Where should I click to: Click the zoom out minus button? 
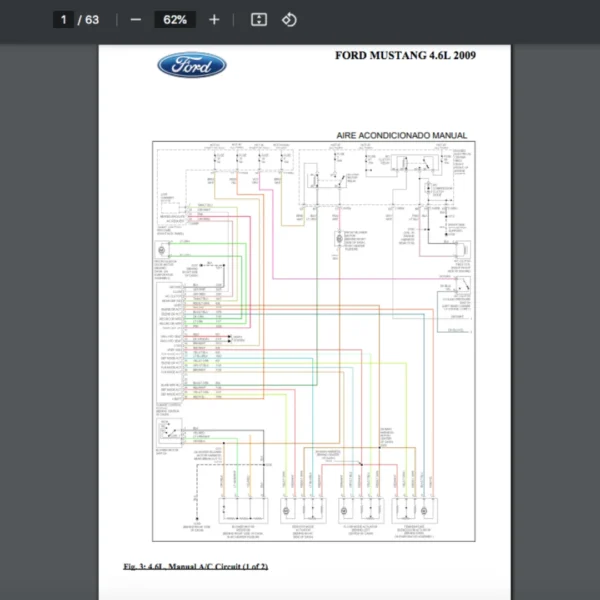tap(136, 19)
